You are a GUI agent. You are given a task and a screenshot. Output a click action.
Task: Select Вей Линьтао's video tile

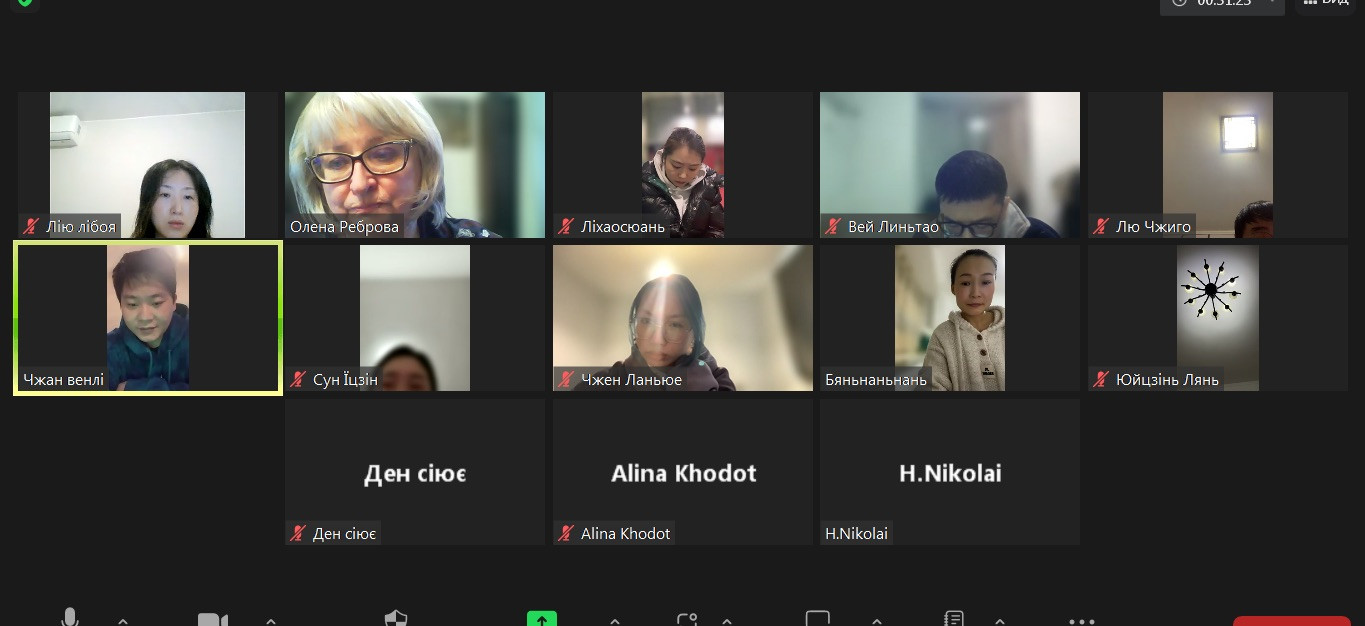950,165
